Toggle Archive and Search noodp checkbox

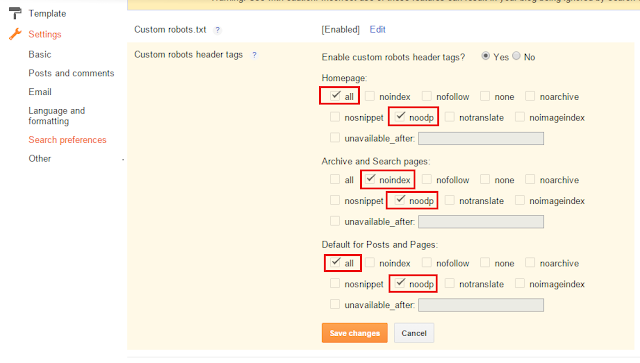[400, 200]
